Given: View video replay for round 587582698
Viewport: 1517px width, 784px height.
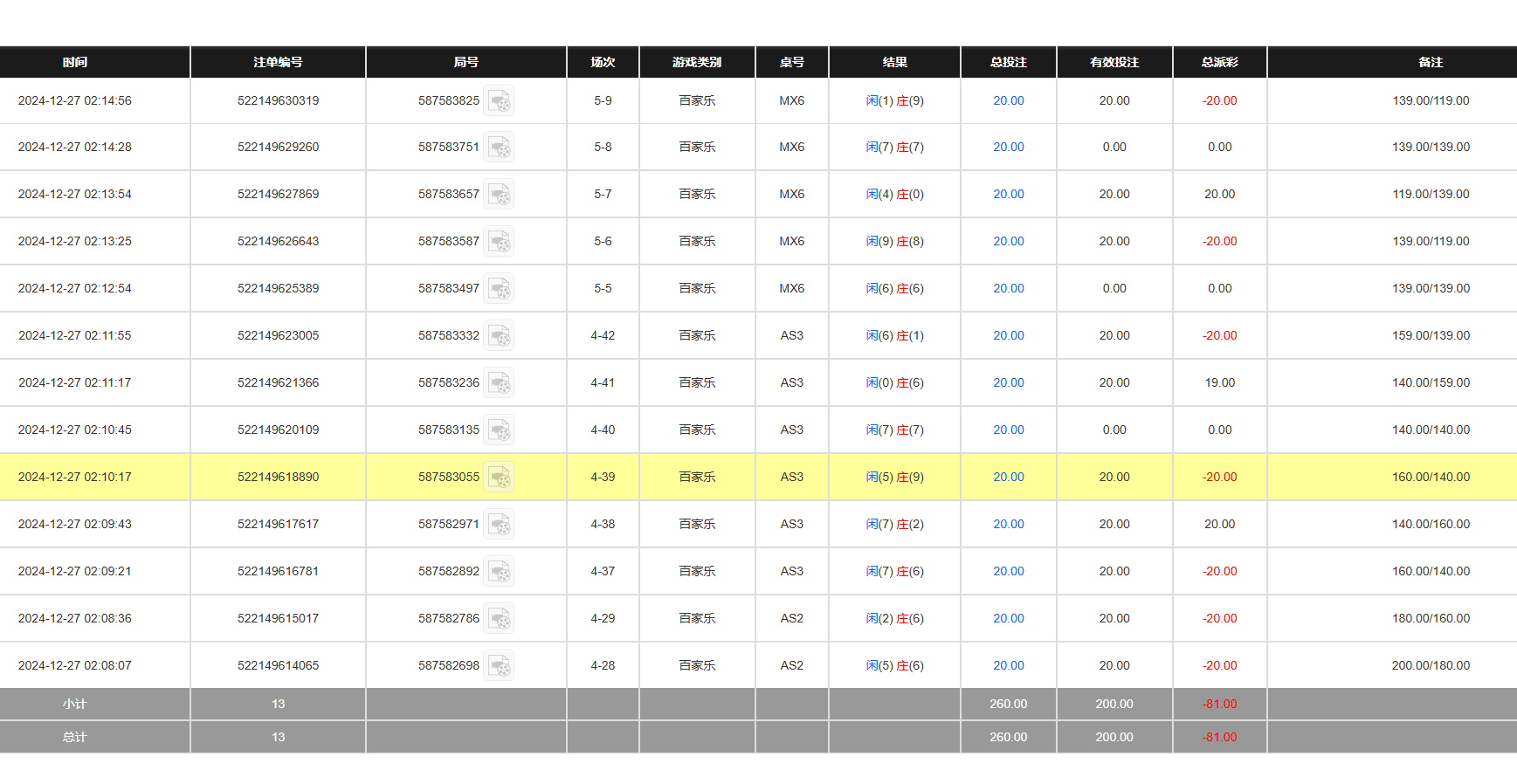Looking at the screenshot, I should tap(500, 666).
